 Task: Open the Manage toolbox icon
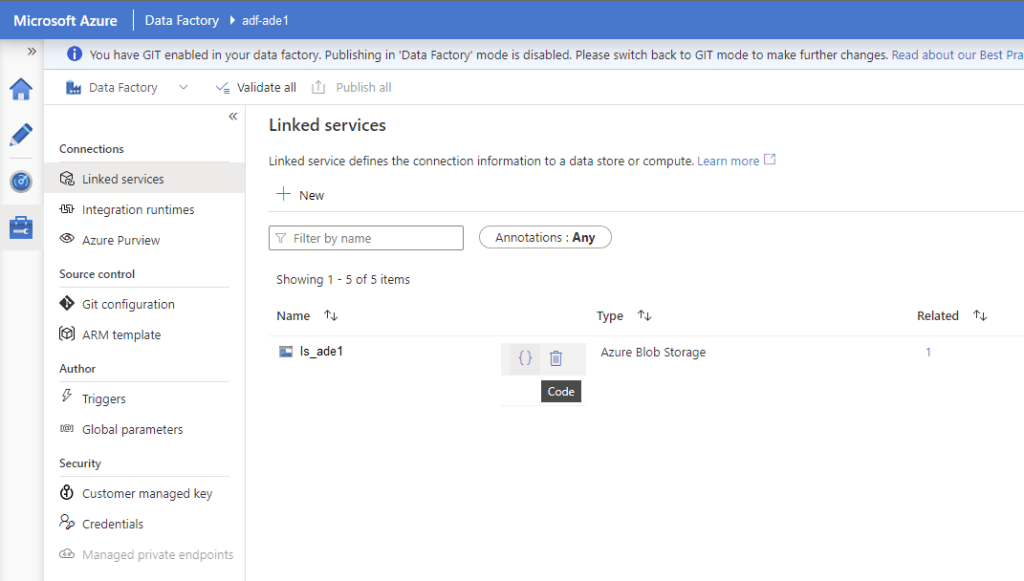tap(21, 228)
